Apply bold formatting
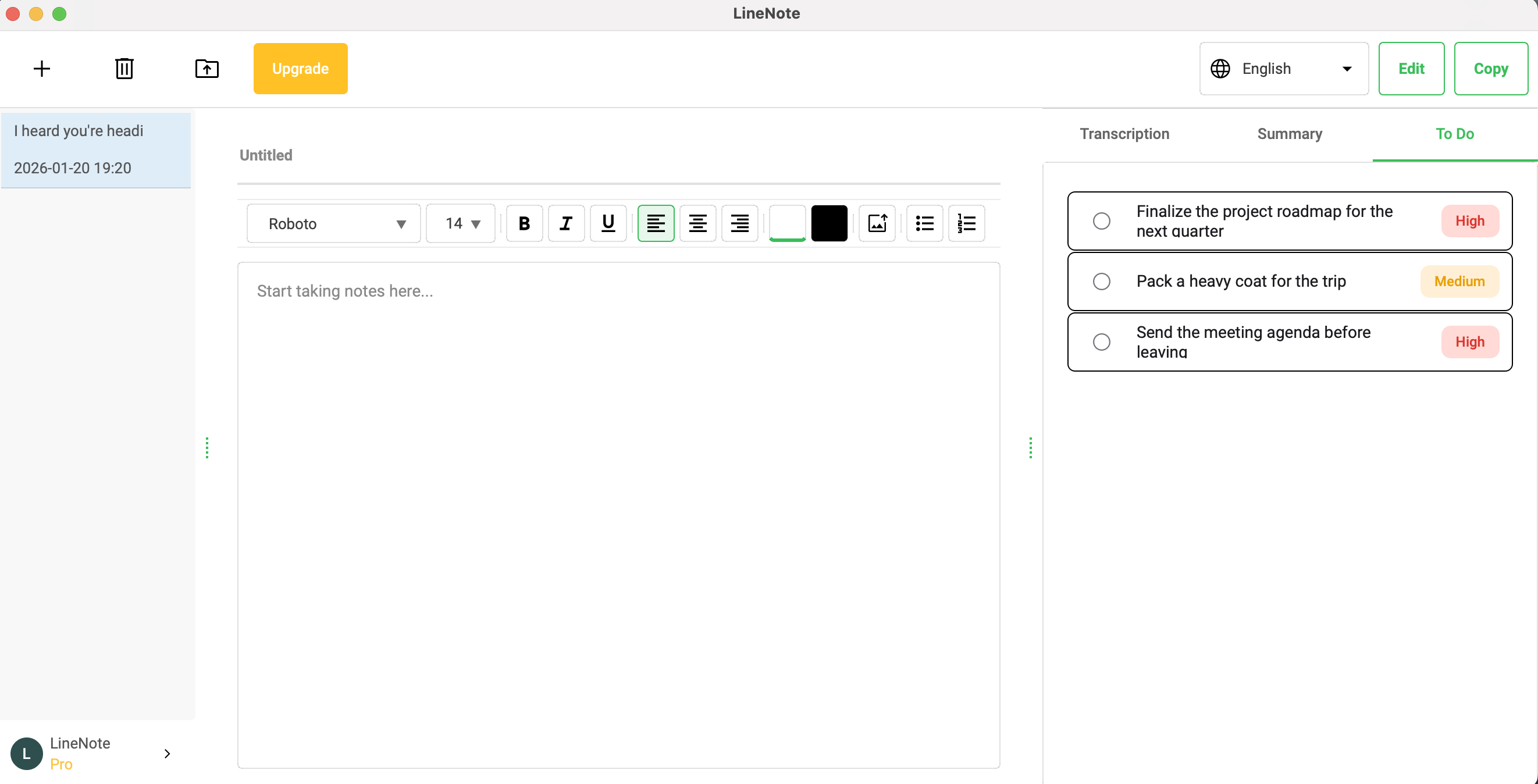This screenshot has width=1538, height=784. click(524, 223)
